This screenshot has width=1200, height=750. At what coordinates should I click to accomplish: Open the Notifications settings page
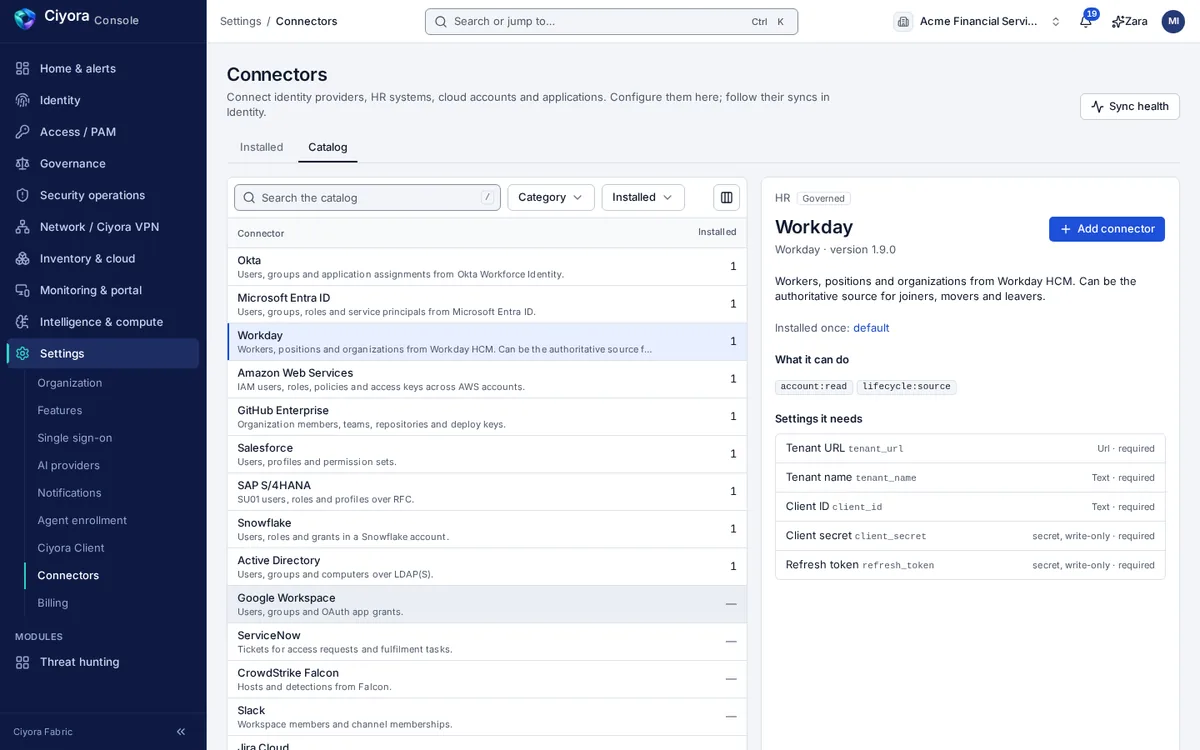[x=70, y=493]
